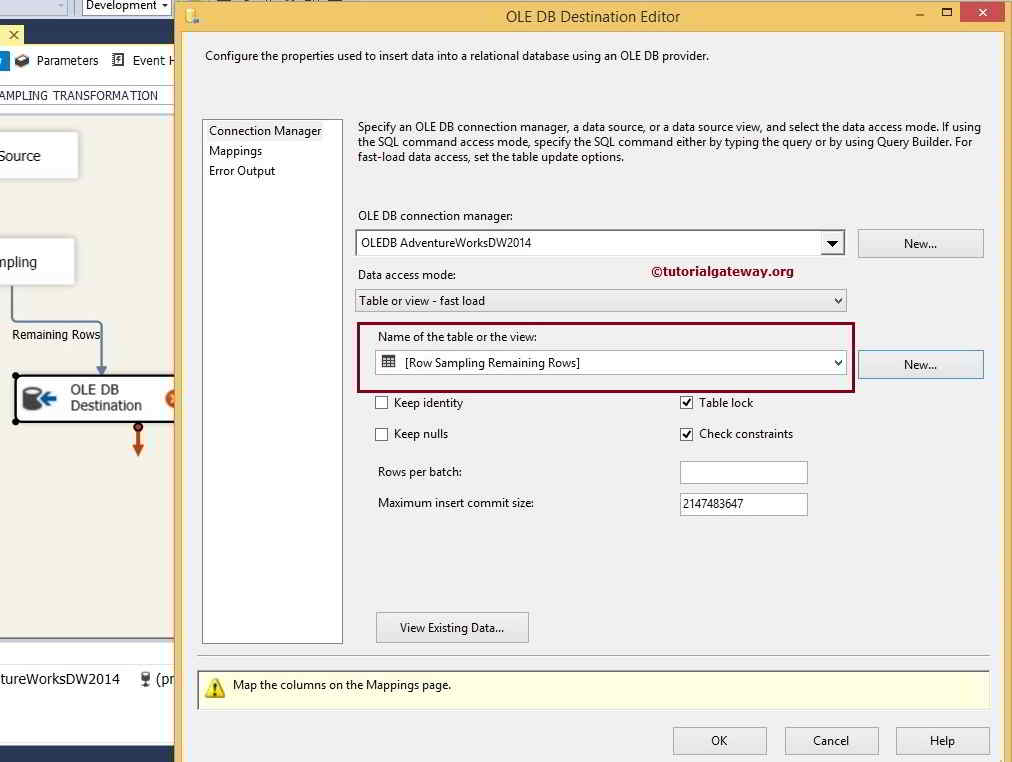Screen dimensions: 1012x762
Task: Disable the Table lock checkbox
Action: point(686,402)
